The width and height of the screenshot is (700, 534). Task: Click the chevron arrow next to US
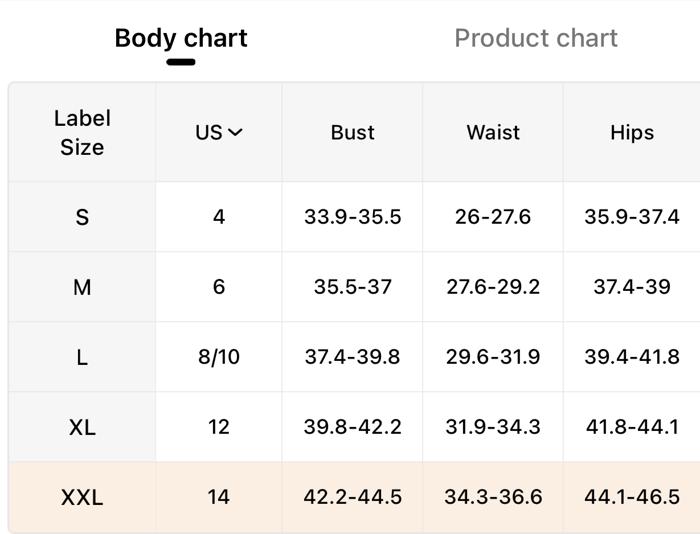[x=235, y=132]
